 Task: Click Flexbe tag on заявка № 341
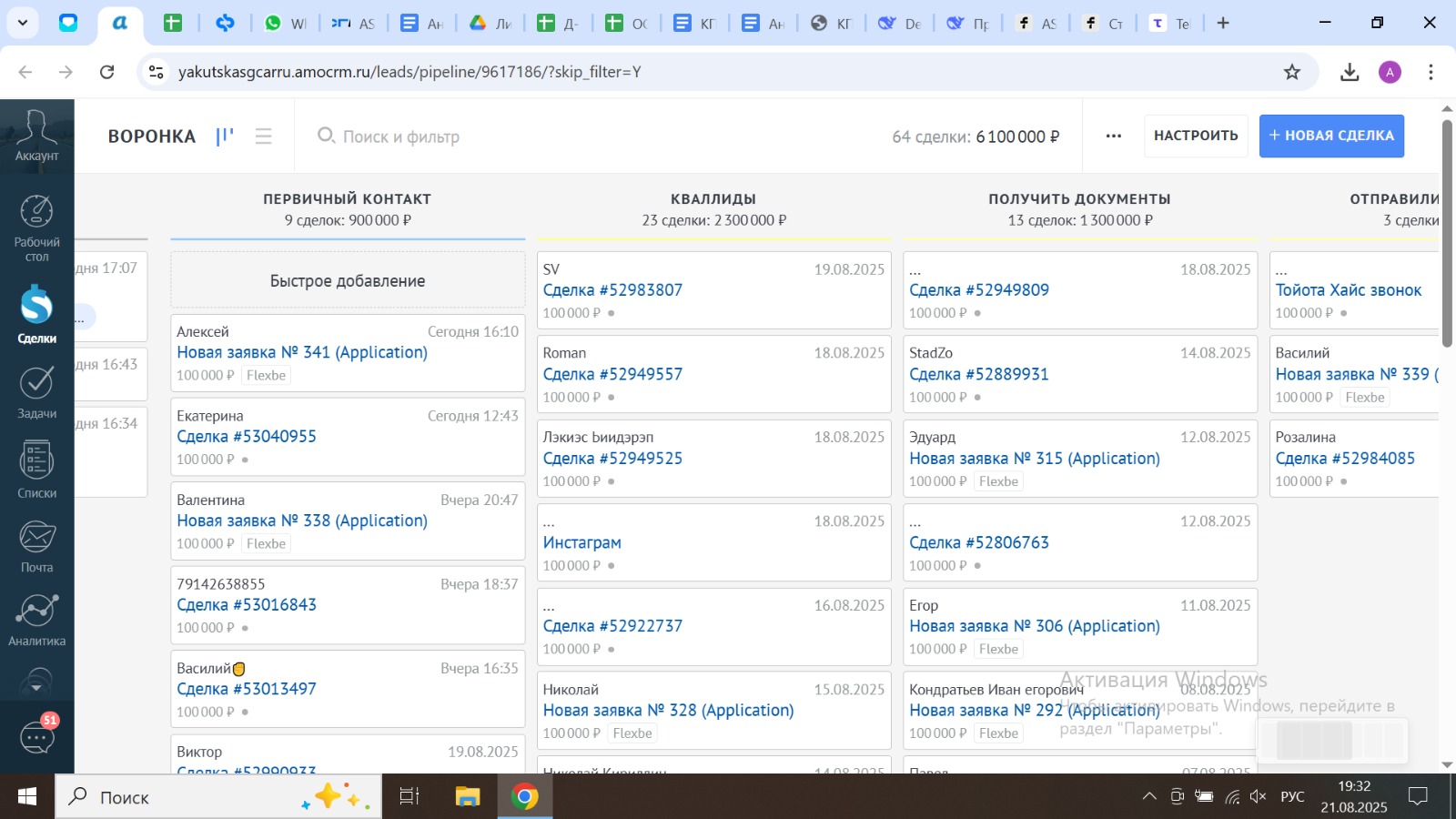coord(266,375)
